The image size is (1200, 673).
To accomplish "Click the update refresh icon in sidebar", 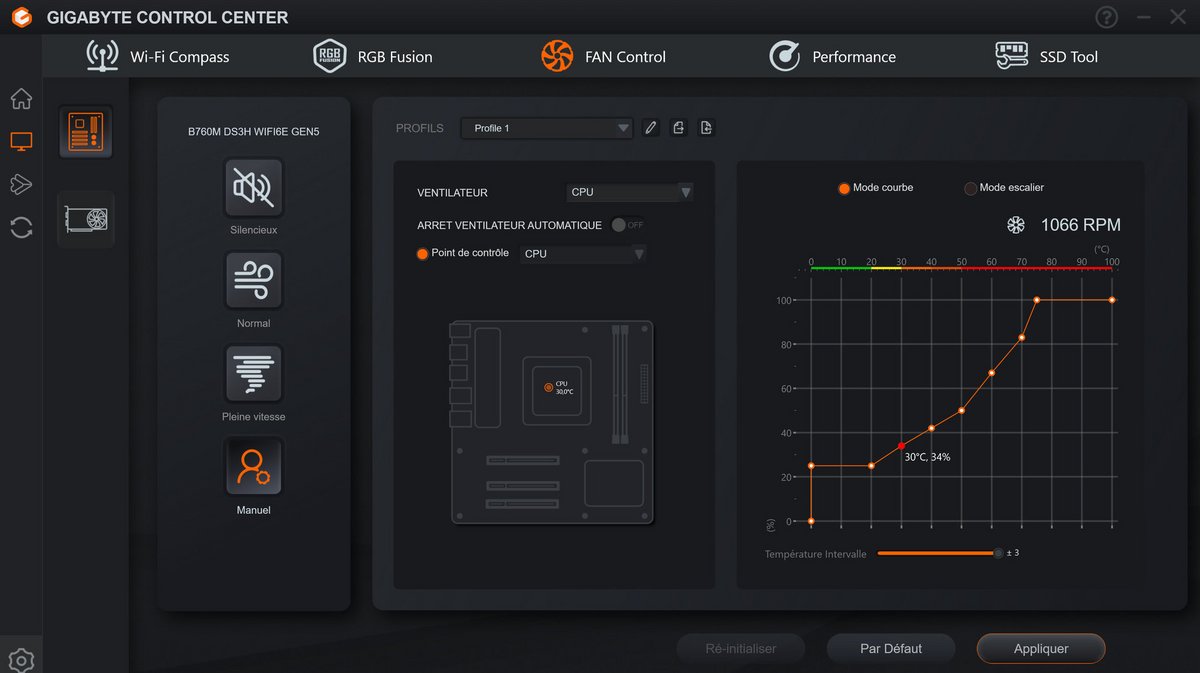I will point(21,228).
